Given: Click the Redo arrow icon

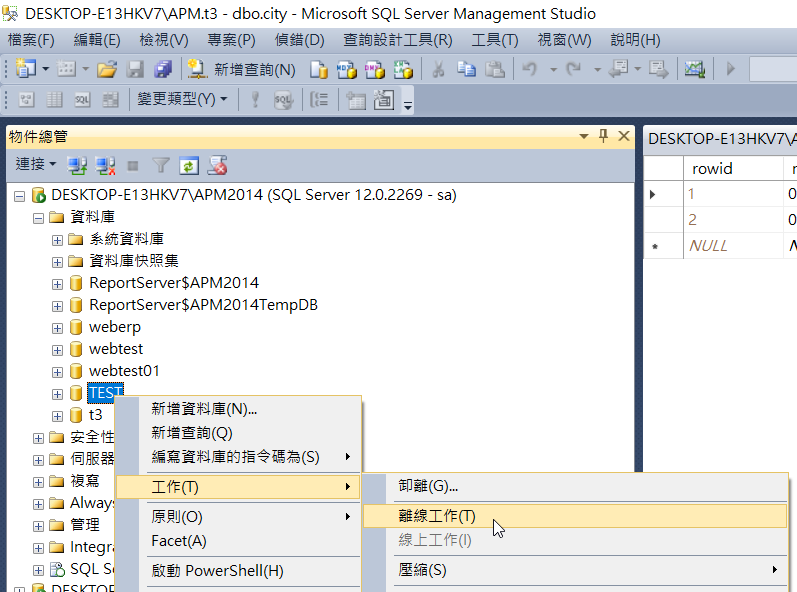Looking at the screenshot, I should (574, 69).
